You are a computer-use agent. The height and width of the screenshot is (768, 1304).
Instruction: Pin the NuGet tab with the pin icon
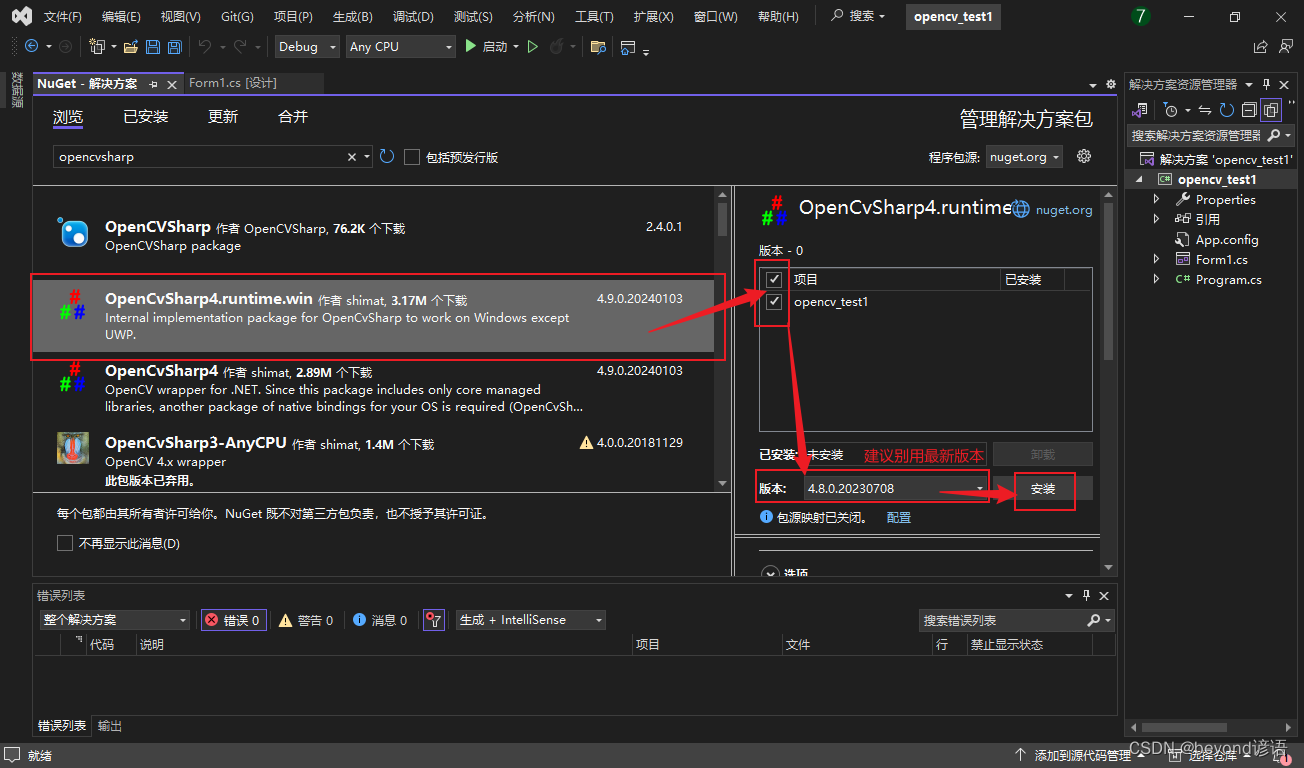tap(153, 84)
